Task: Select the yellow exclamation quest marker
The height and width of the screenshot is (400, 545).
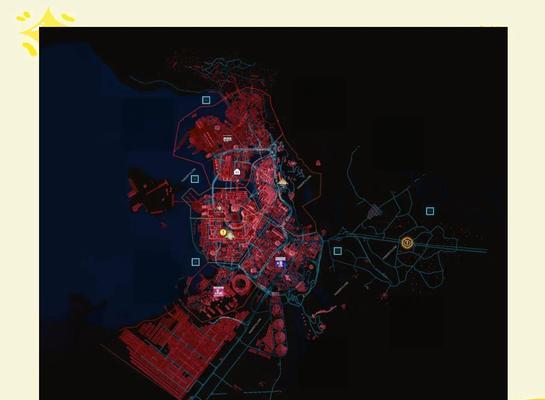Action: point(223,232)
